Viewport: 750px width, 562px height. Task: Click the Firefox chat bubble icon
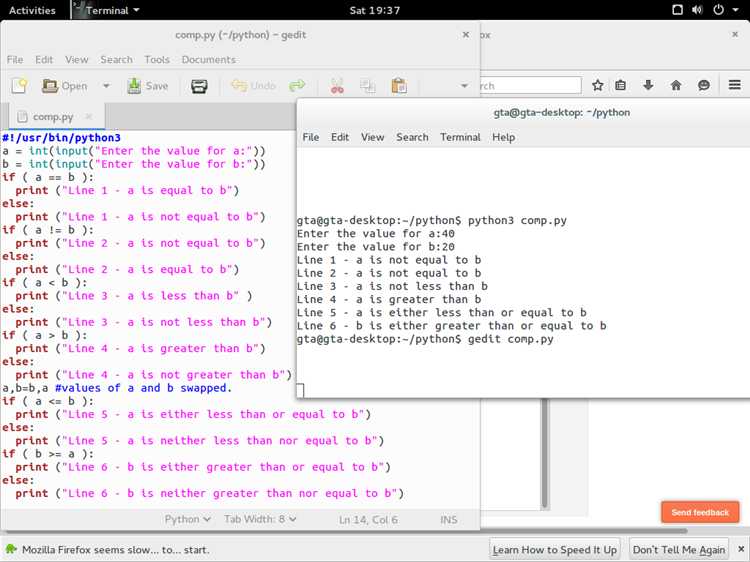point(704,86)
